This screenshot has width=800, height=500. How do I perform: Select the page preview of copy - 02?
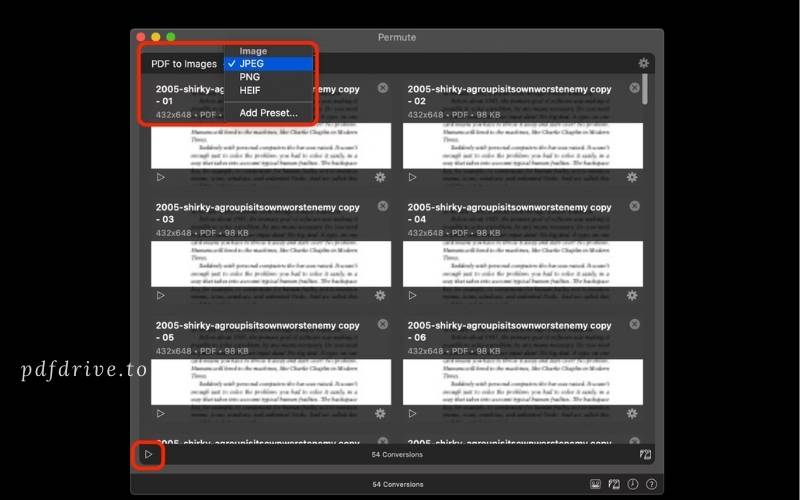(x=522, y=146)
